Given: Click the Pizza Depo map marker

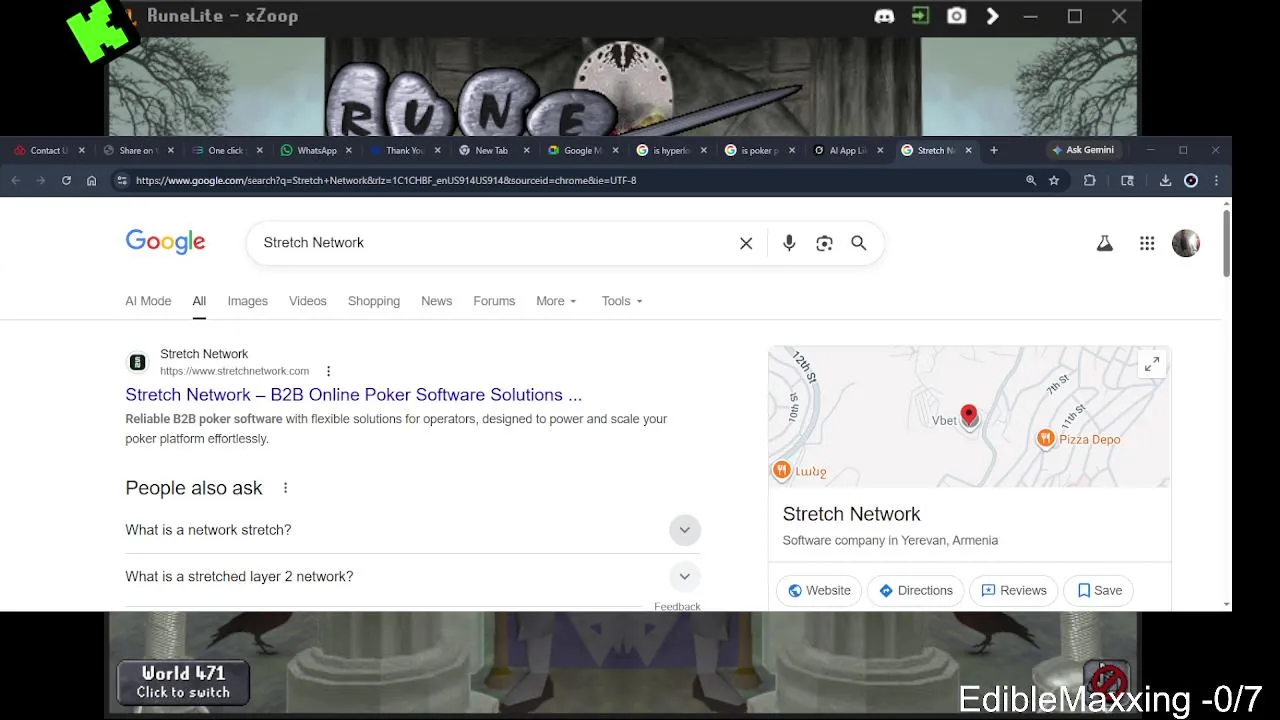Looking at the screenshot, I should [x=1045, y=438].
